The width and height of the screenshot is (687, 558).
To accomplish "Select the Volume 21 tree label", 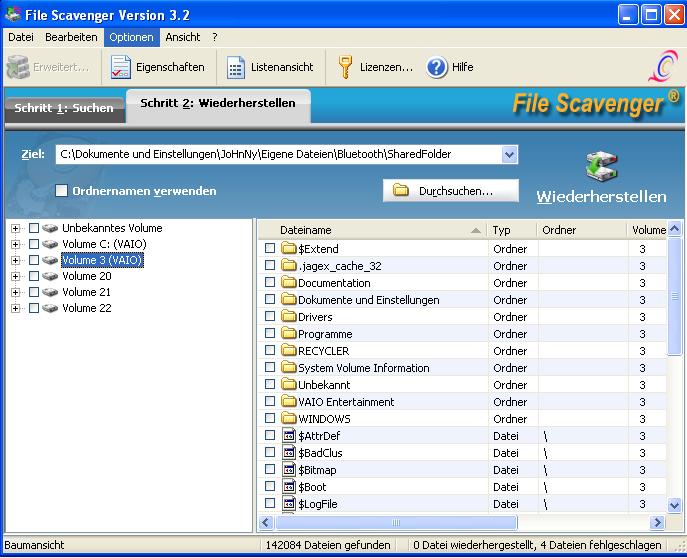I will click(x=86, y=292).
